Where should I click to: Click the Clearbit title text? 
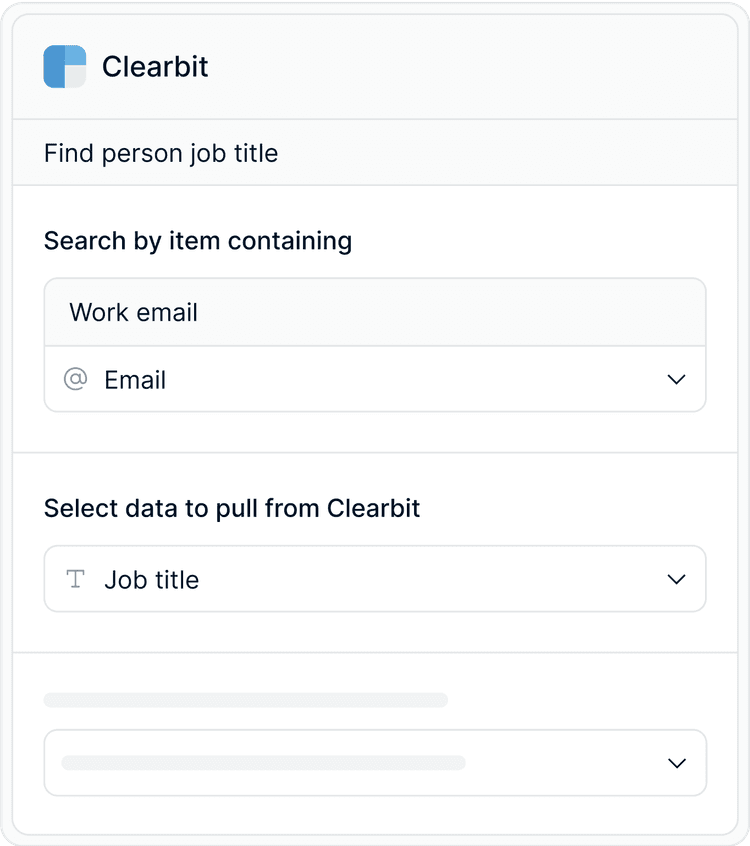tap(155, 67)
